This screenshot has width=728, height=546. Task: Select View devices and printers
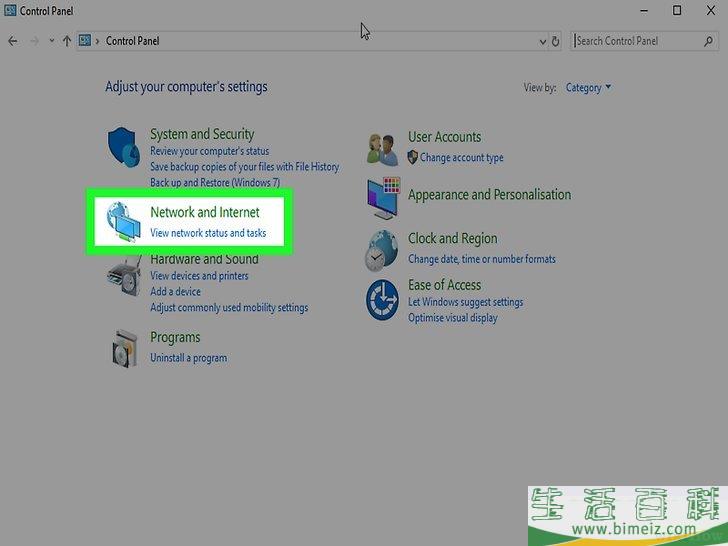tap(199, 276)
